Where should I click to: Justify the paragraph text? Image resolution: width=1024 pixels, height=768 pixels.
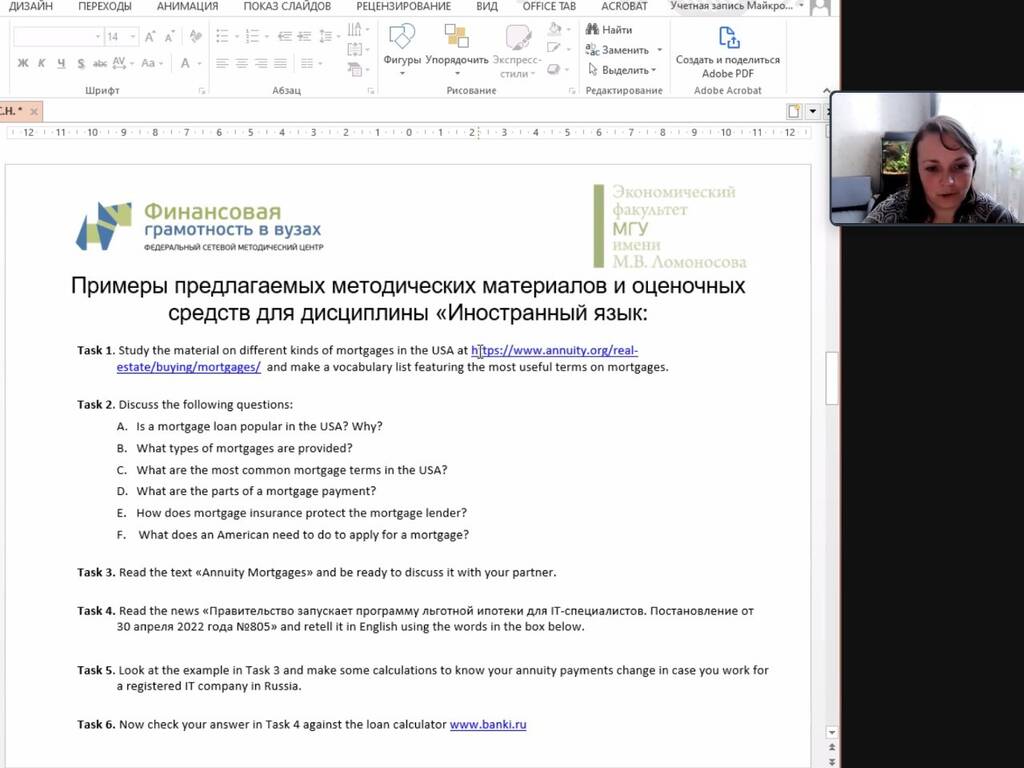click(280, 63)
